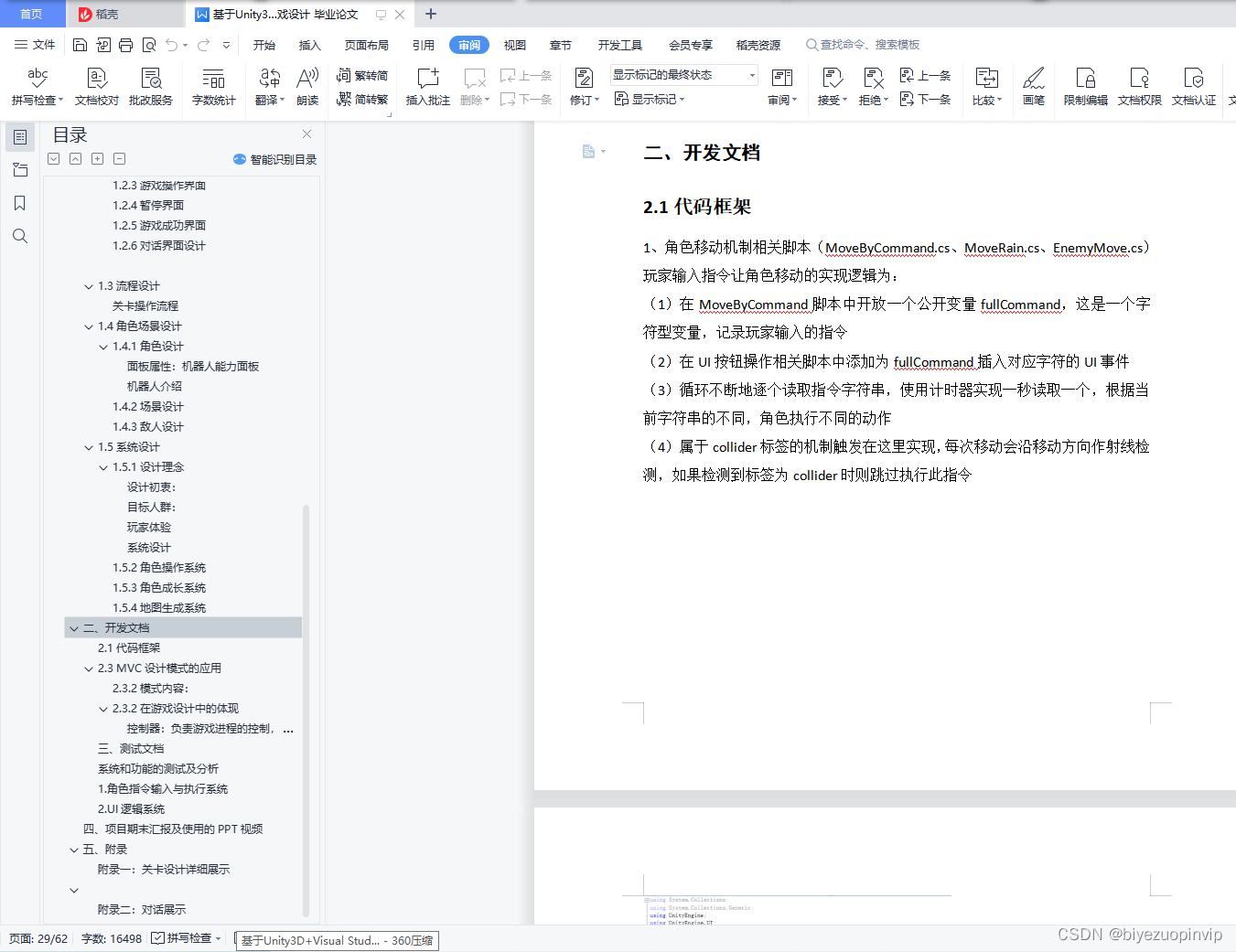Convert to traditional Chinese (繁转简)
1236x952 pixels.
pyautogui.click(x=362, y=75)
